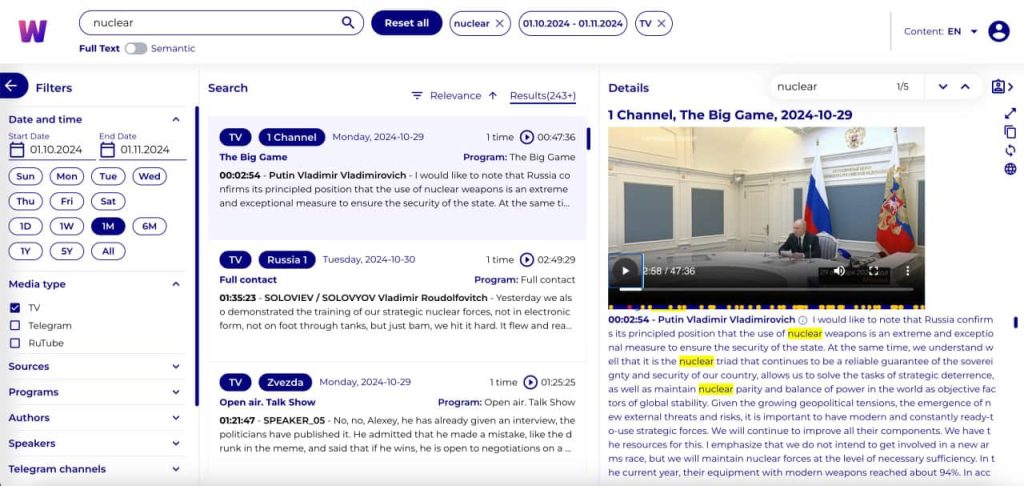The width and height of the screenshot is (1024, 486).
Task: Toggle Full Text to Semantic search
Action: (136, 48)
